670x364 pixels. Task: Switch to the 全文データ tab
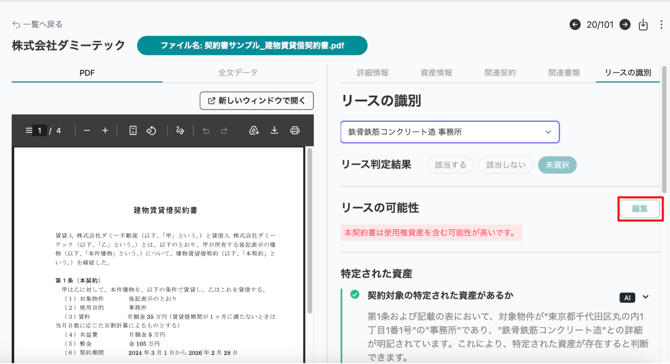[x=238, y=73]
